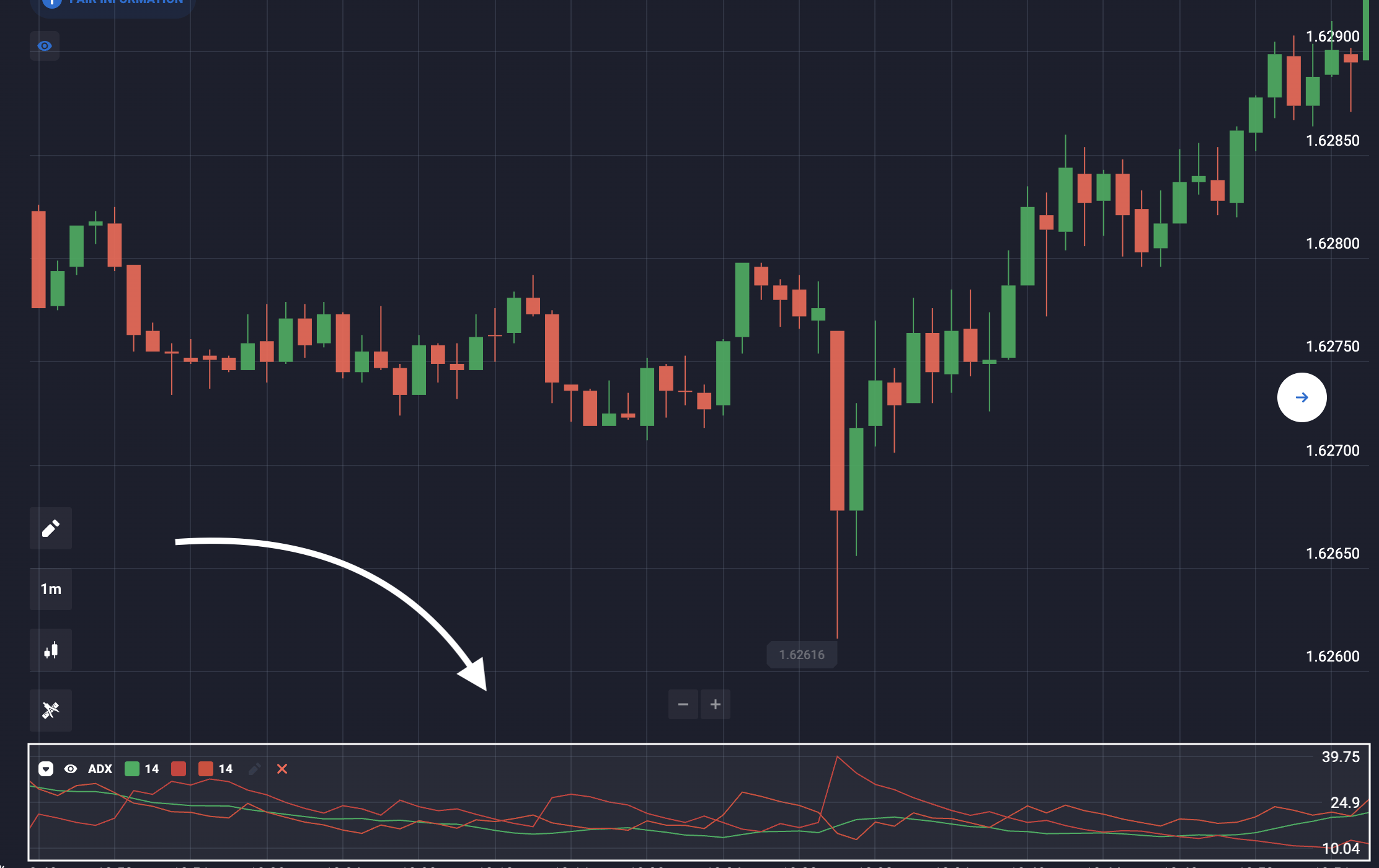The width and height of the screenshot is (1379, 868).
Task: Click the ADX indicator label
Action: [x=100, y=769]
